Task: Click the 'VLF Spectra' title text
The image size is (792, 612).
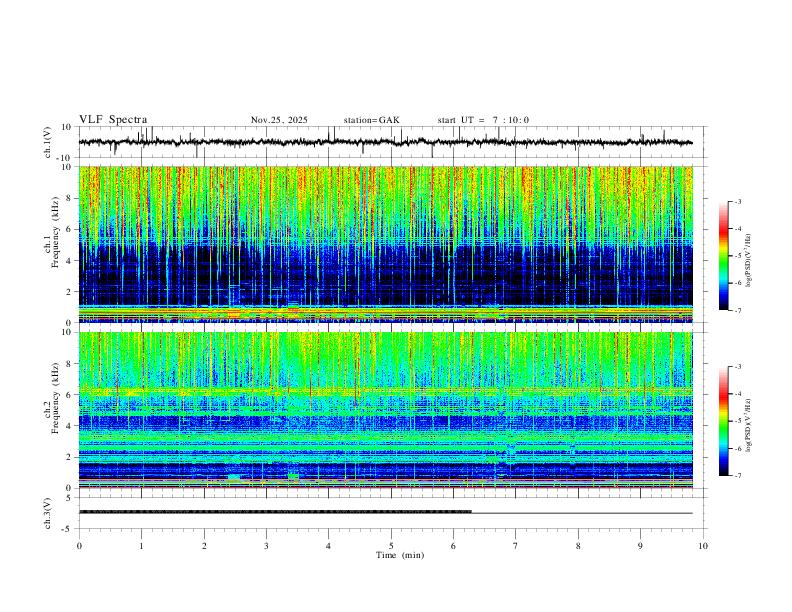Action: (113, 120)
